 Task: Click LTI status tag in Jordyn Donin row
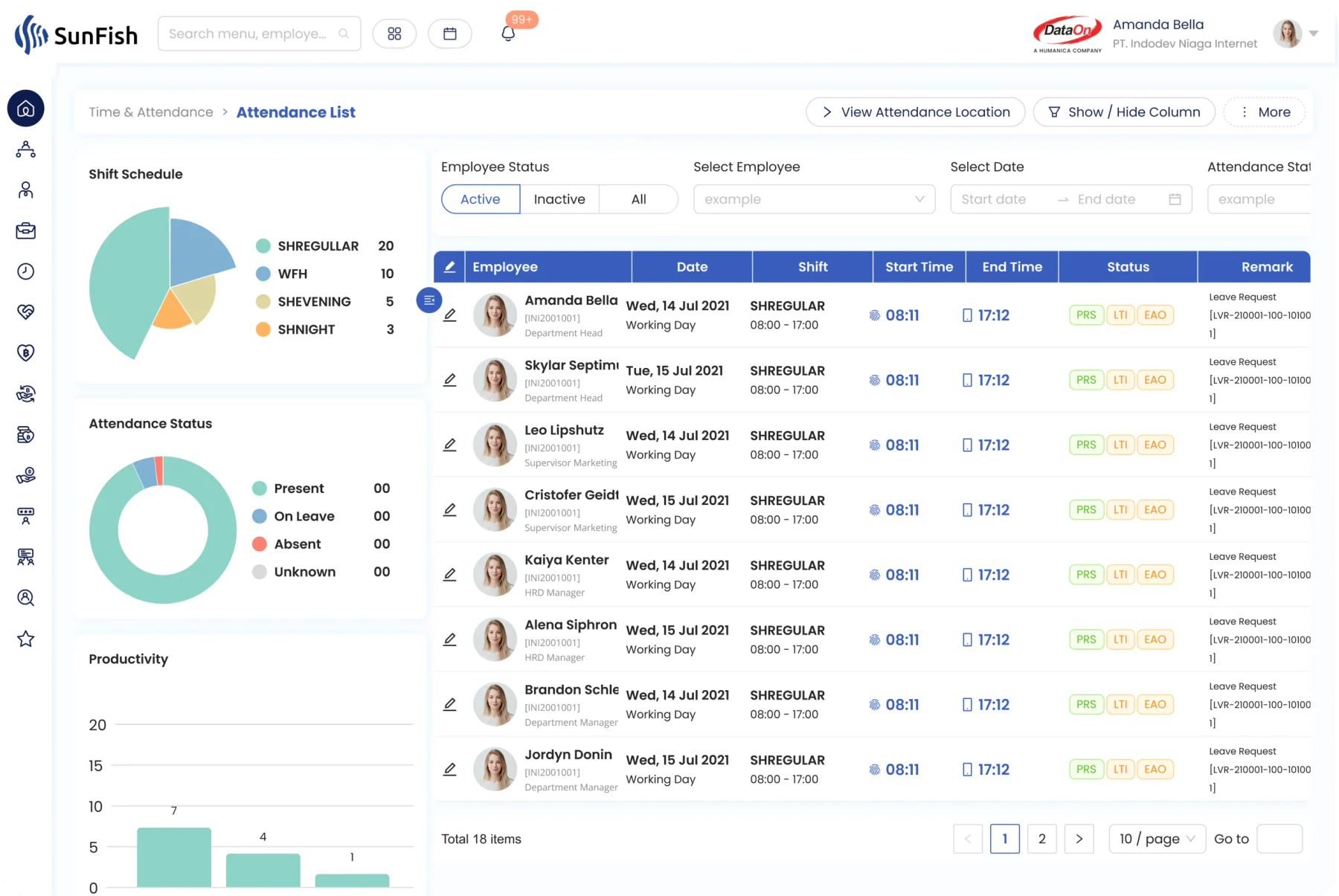point(1120,770)
